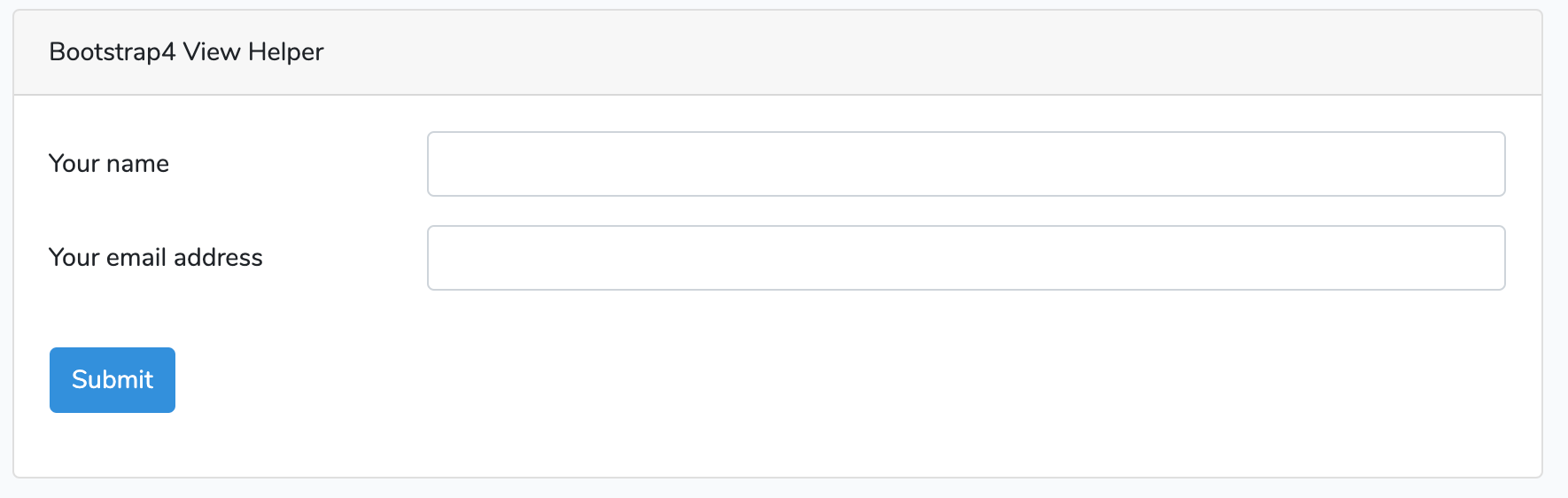Click the Submit button
The width and height of the screenshot is (1568, 498).
[113, 380]
